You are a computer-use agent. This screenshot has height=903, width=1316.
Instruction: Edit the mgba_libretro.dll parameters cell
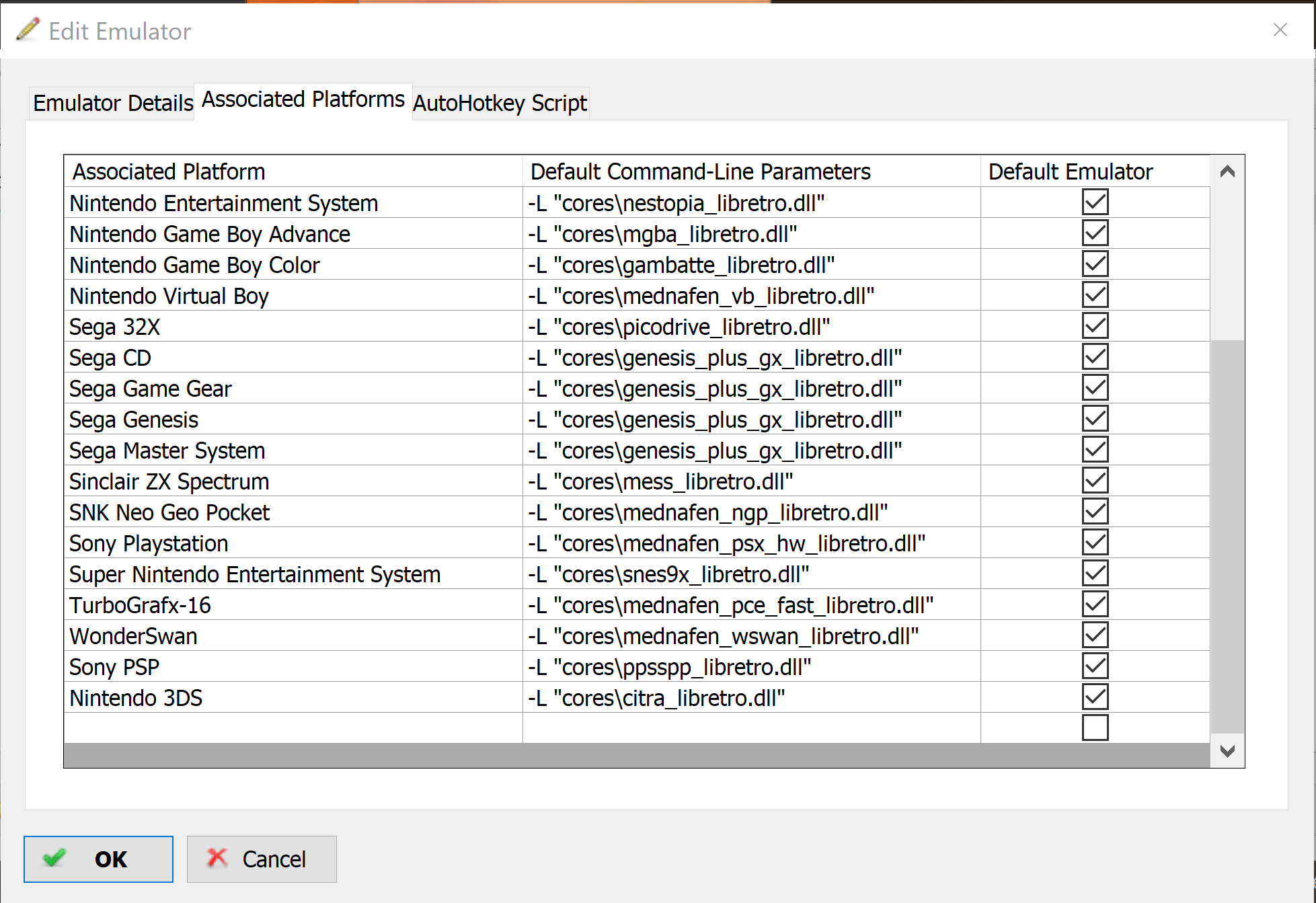752,233
